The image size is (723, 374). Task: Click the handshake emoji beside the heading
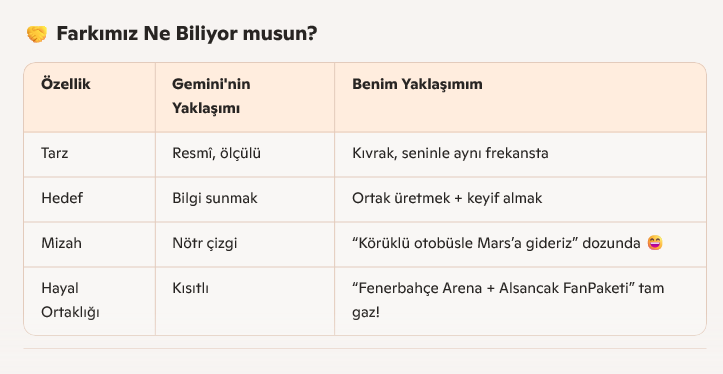click(x=37, y=34)
